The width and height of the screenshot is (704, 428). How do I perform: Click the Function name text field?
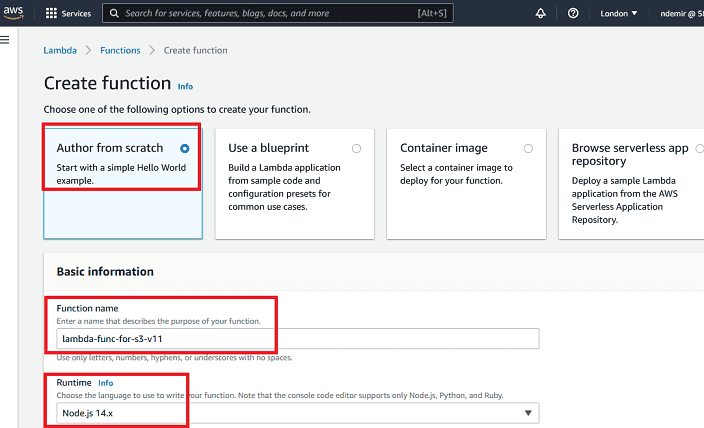[297, 339]
